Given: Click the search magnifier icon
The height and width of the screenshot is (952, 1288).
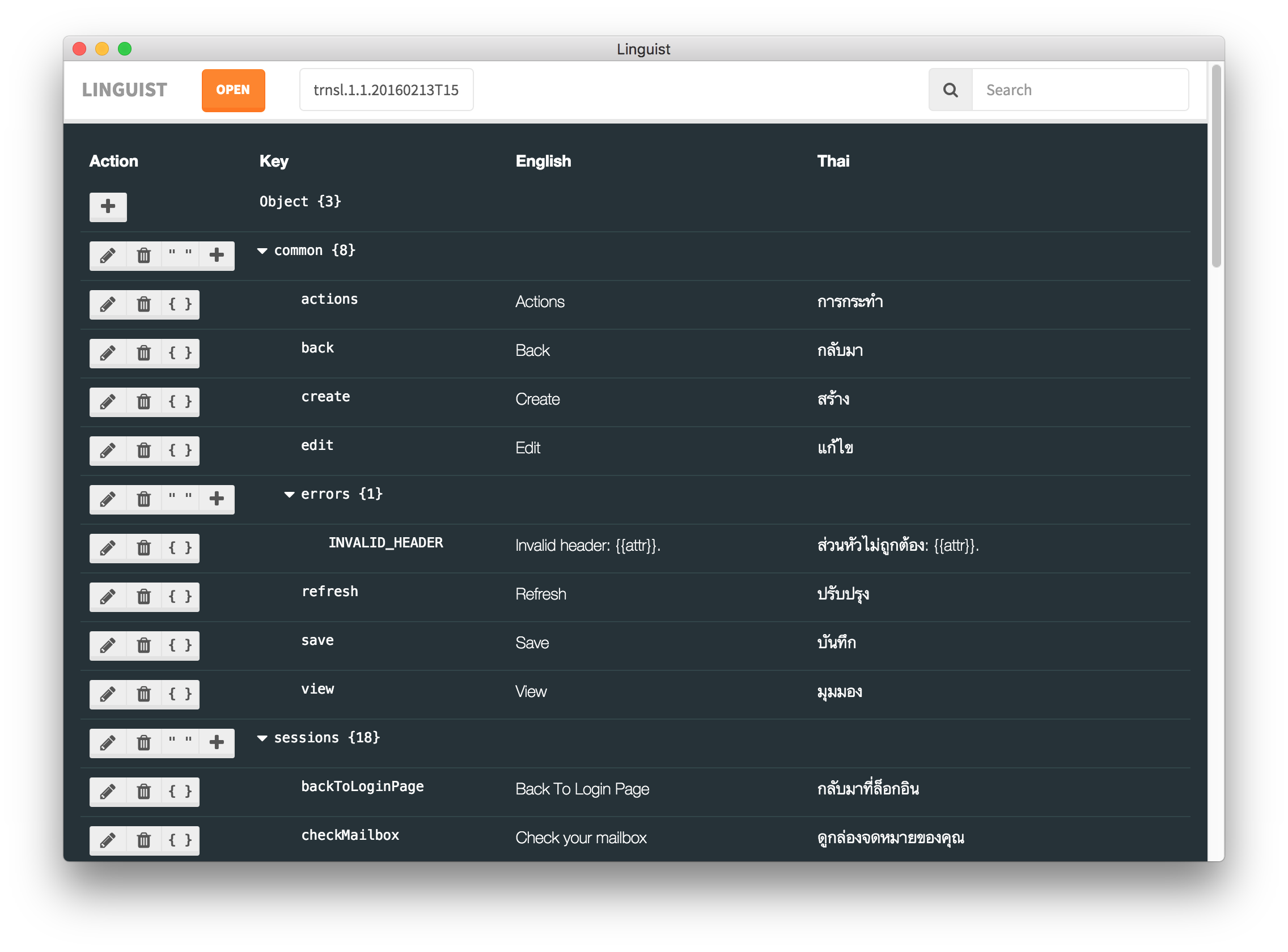Looking at the screenshot, I should (x=950, y=90).
